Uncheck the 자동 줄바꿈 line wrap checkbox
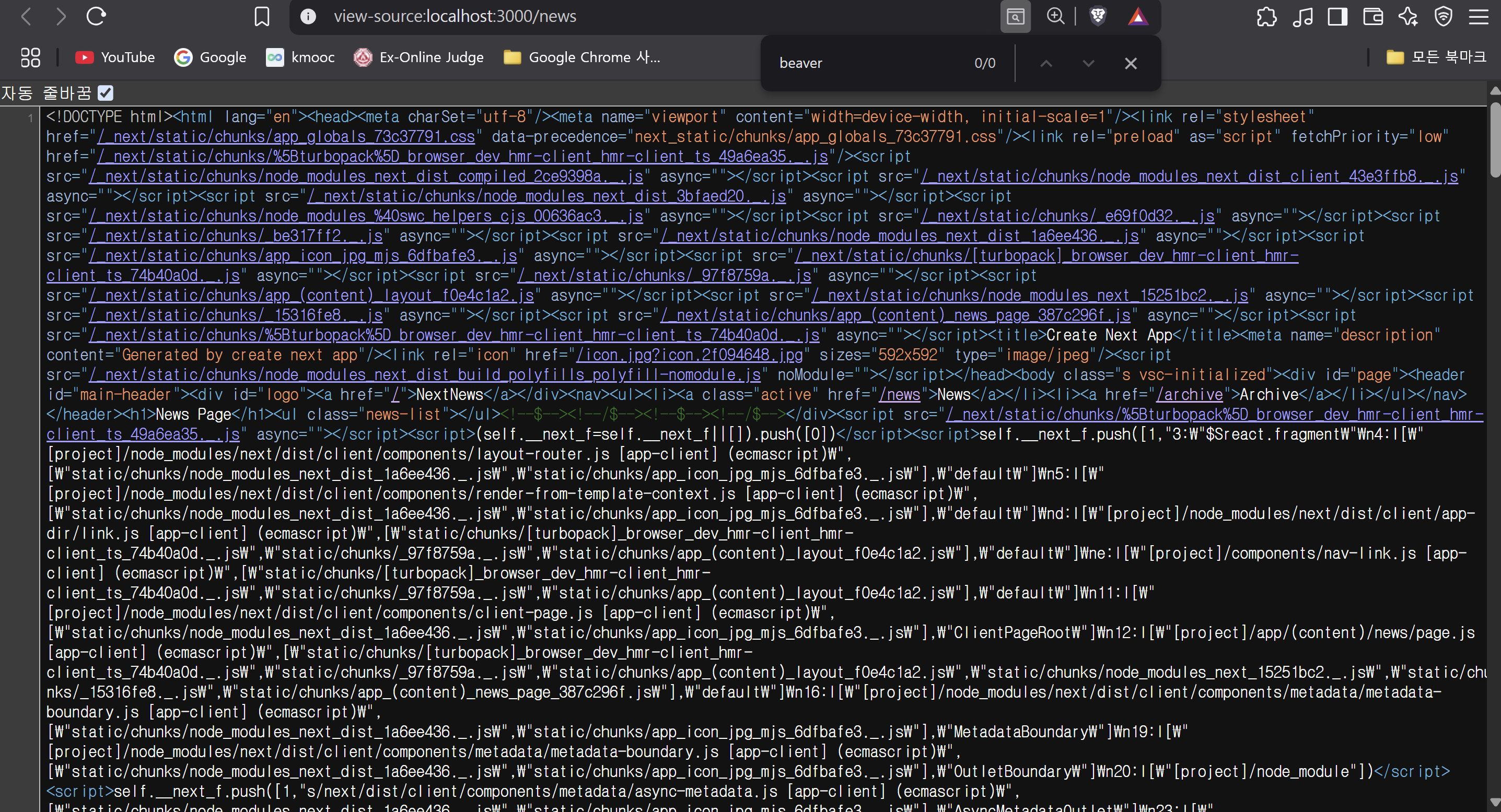Image resolution: width=1501 pixels, height=812 pixels. [106, 92]
